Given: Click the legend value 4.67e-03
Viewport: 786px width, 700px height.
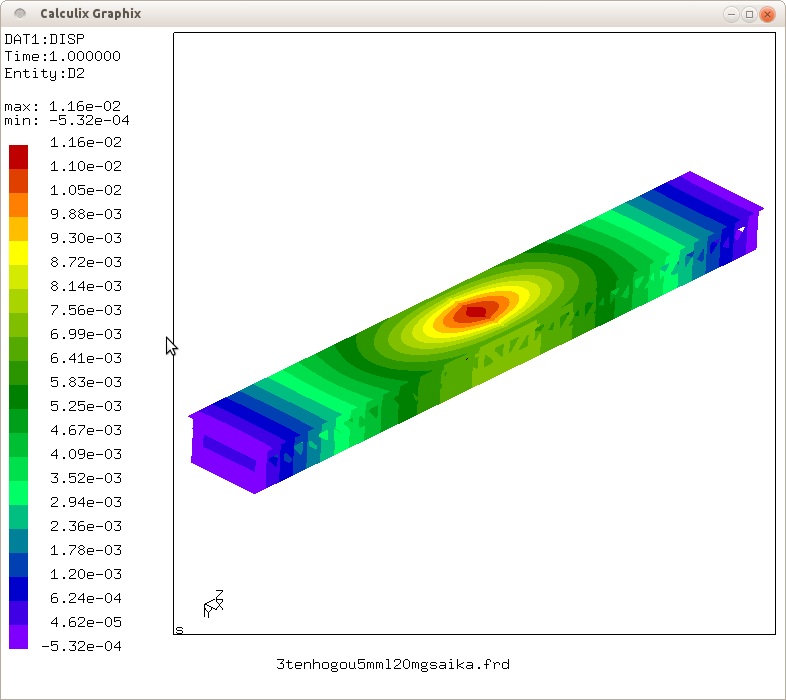Looking at the screenshot, I should pyautogui.click(x=86, y=430).
